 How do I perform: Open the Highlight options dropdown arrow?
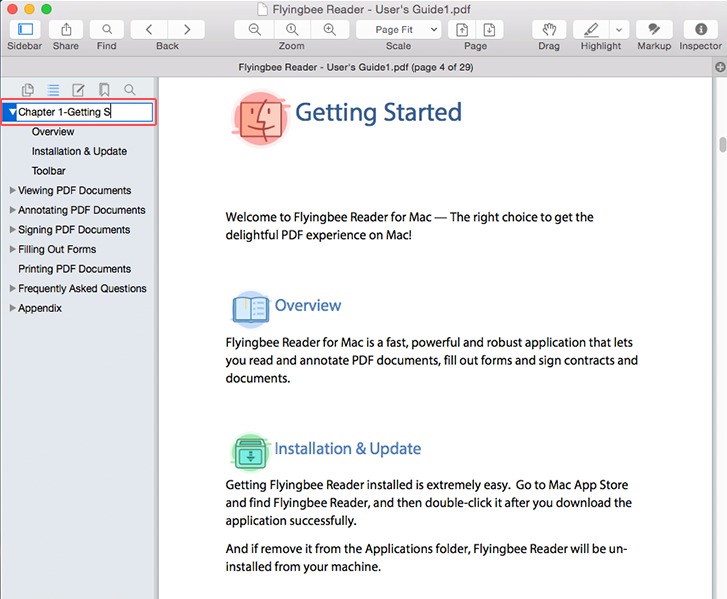pos(619,30)
